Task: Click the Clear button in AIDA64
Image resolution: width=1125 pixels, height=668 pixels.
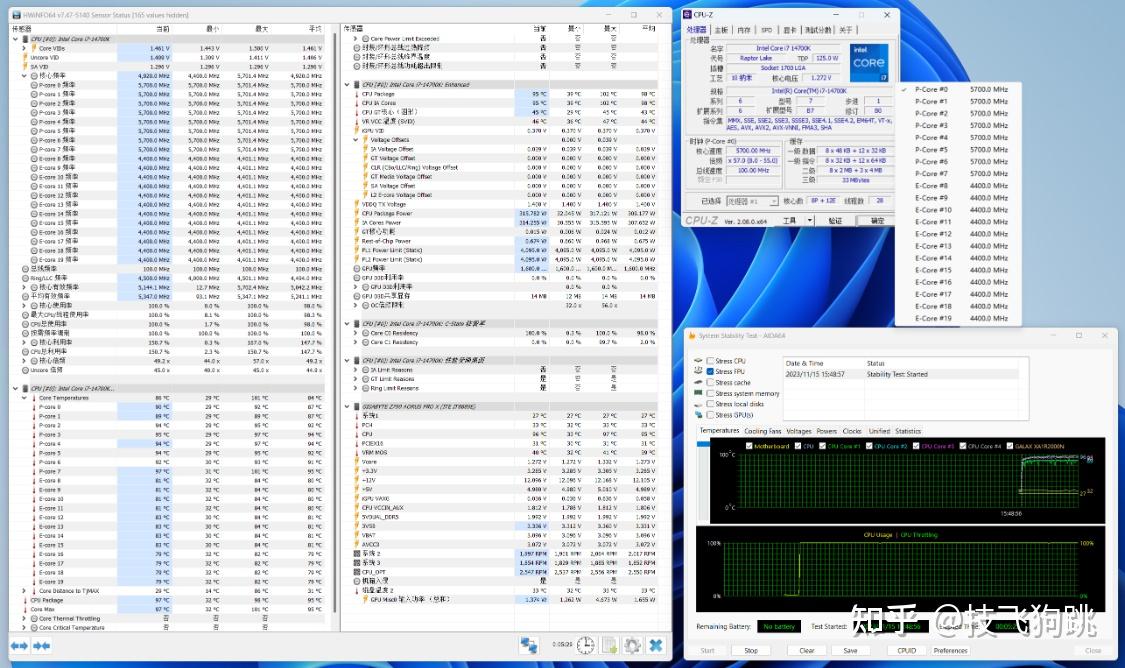Action: click(x=806, y=650)
